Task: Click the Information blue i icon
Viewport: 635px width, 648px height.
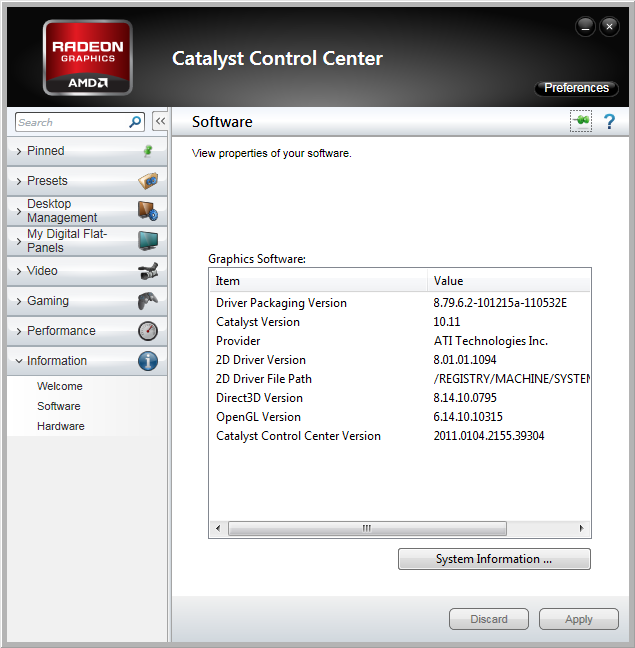Action: point(148,361)
